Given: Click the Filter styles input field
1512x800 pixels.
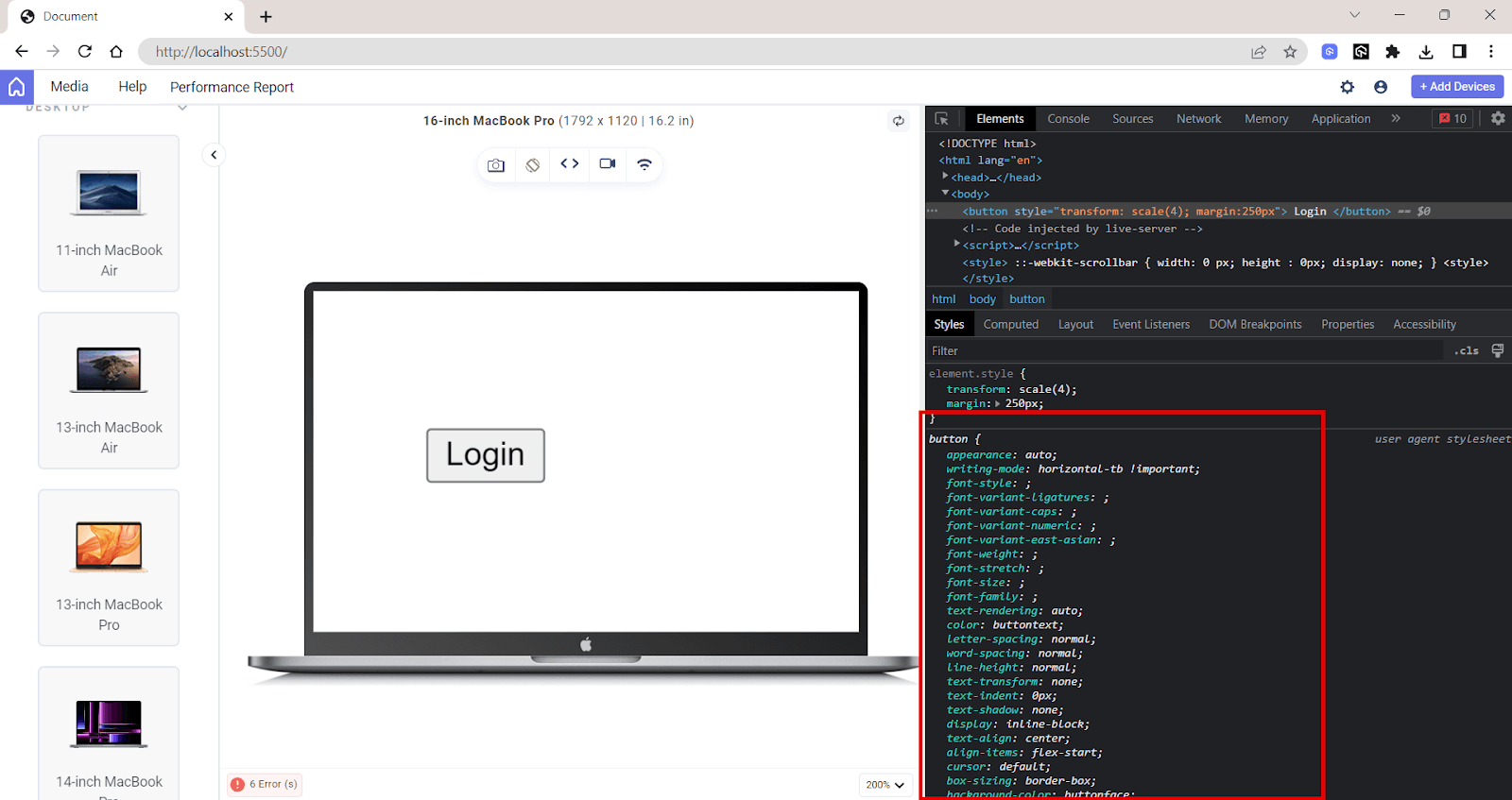Looking at the screenshot, I should pyautogui.click(x=1181, y=350).
